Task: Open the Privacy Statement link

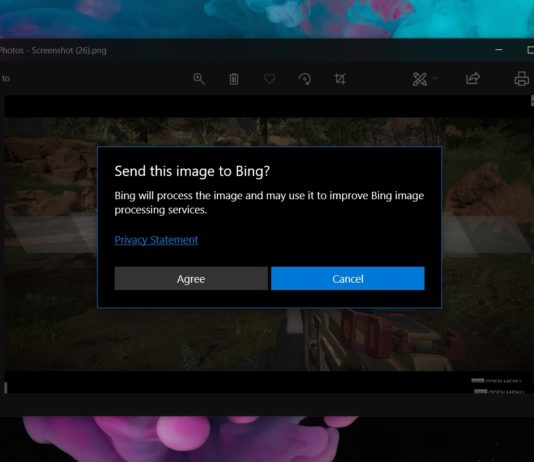Action: tap(156, 240)
